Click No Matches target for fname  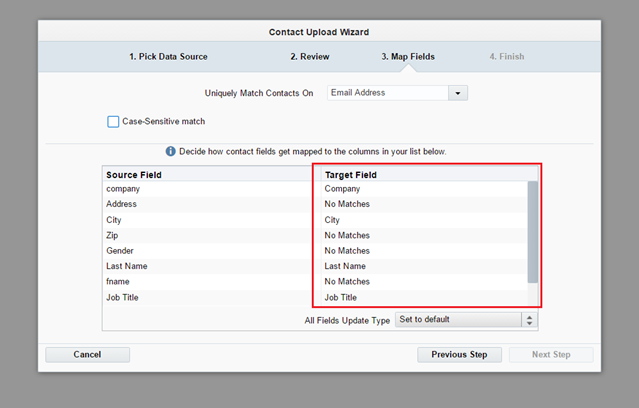coord(424,282)
